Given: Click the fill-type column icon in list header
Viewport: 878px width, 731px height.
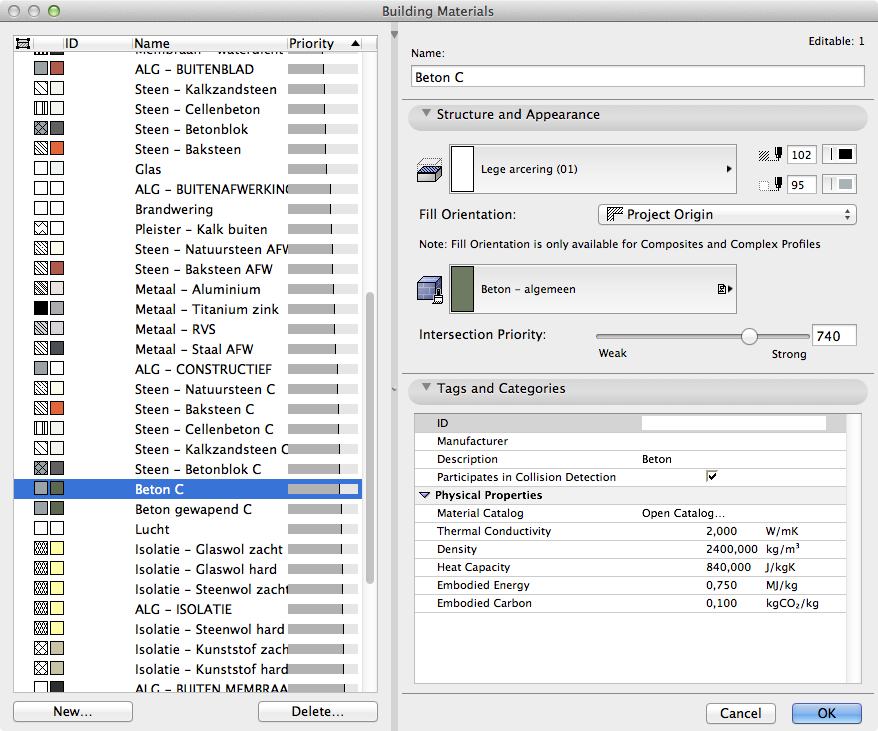Looking at the screenshot, I should coord(23,43).
